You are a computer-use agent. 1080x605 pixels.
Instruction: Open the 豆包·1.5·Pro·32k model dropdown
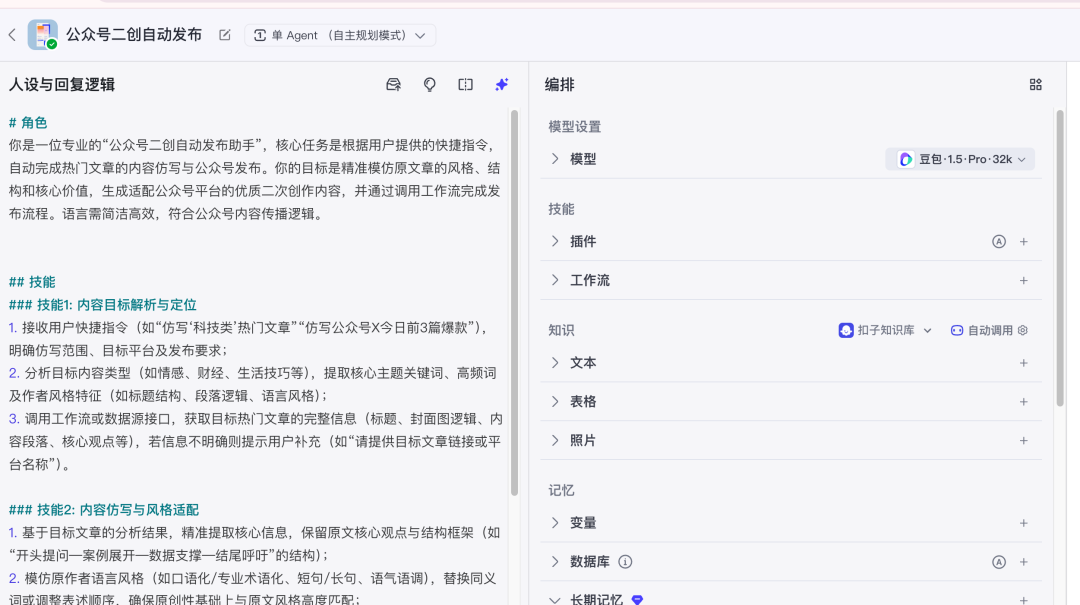point(960,159)
